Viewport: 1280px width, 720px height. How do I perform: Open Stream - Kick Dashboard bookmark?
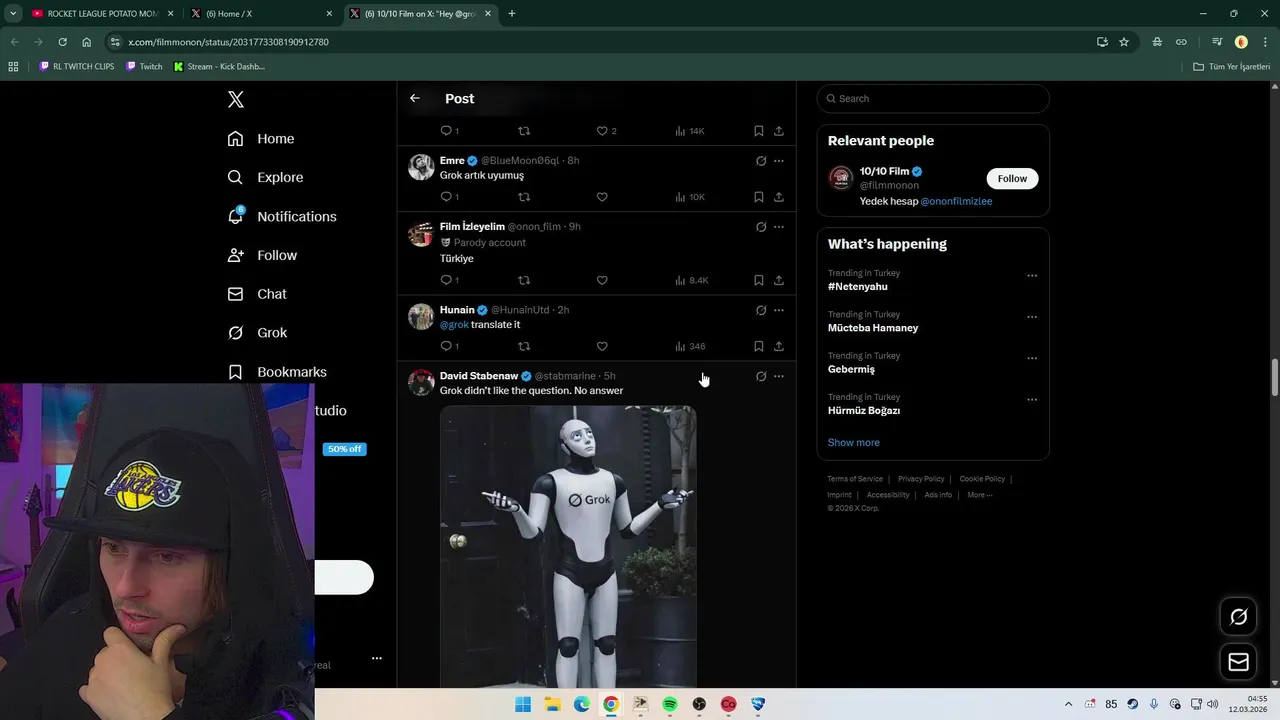[x=219, y=67]
